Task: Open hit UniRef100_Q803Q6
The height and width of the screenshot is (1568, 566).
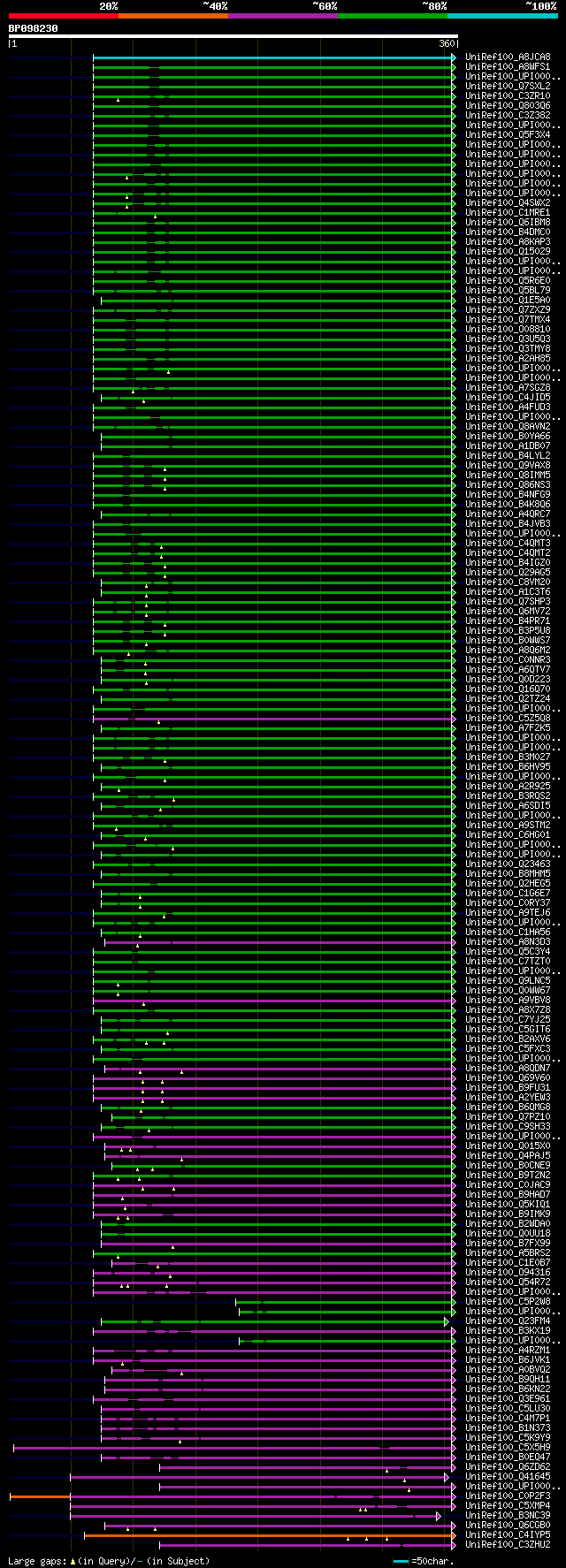Action: pos(508,106)
